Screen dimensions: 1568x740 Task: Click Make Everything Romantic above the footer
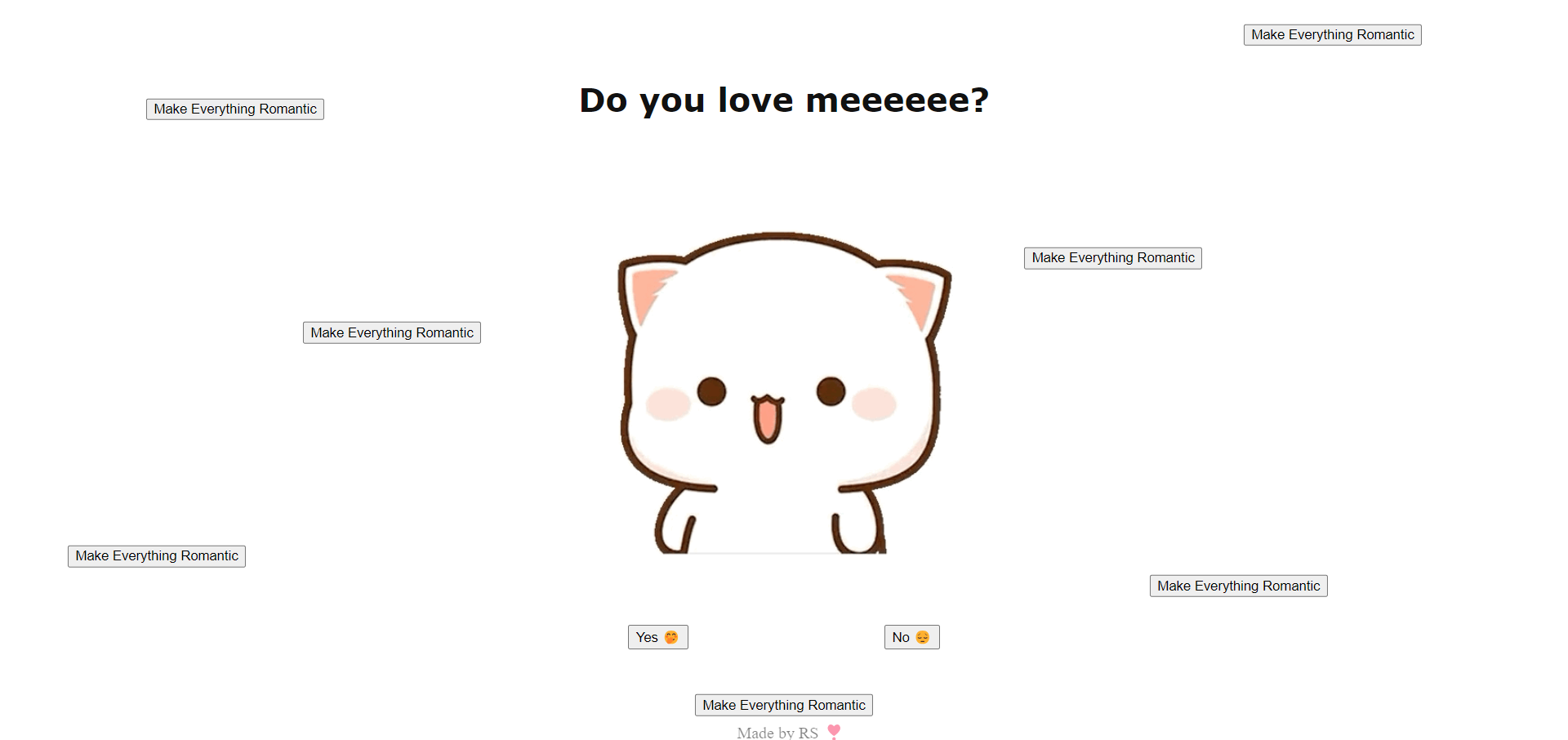784,705
